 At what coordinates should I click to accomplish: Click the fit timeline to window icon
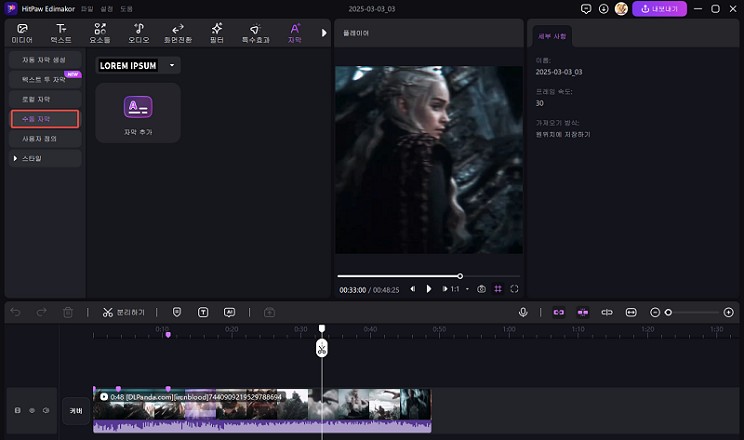click(631, 312)
